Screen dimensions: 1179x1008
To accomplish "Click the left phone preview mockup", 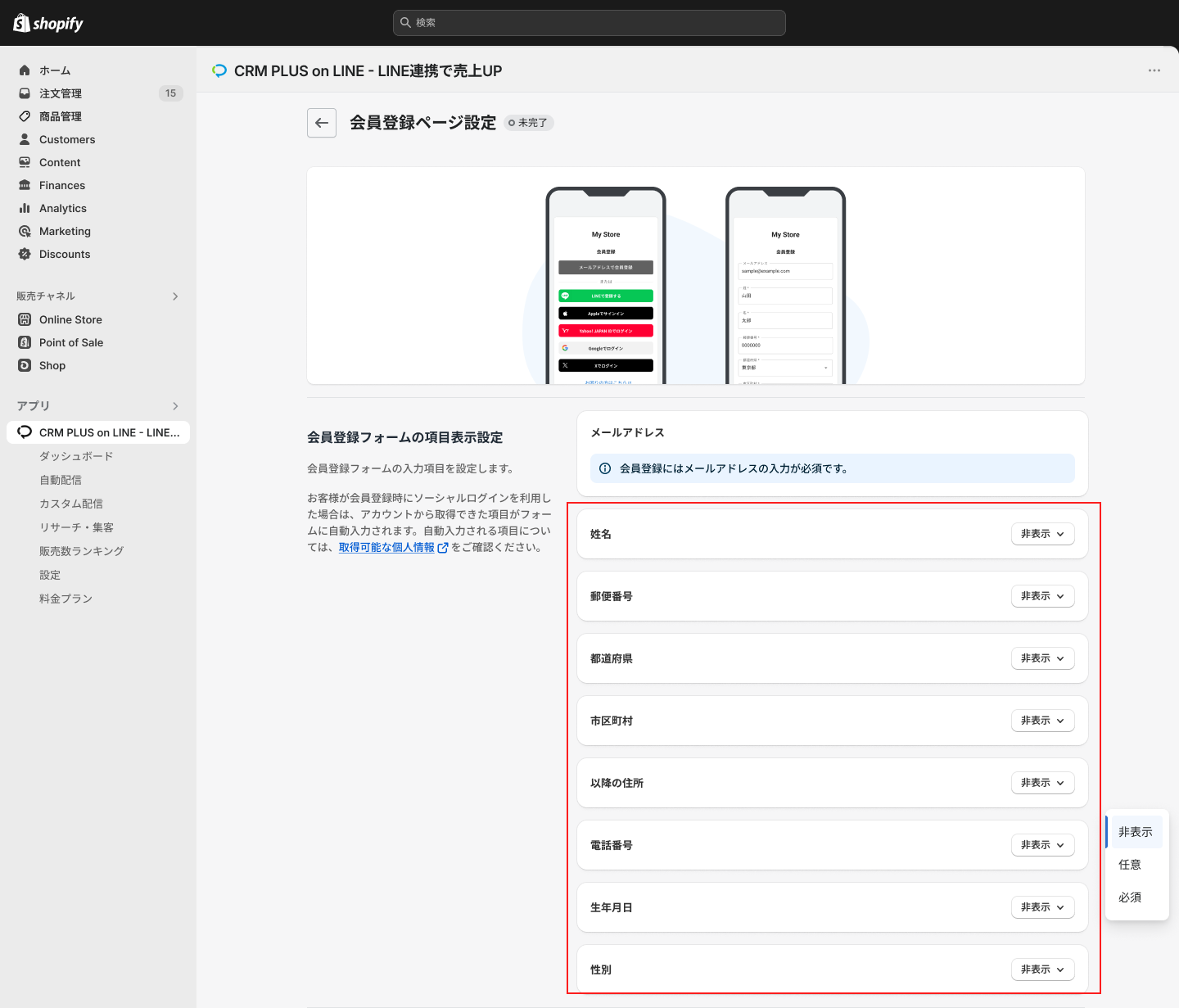I will (x=606, y=286).
